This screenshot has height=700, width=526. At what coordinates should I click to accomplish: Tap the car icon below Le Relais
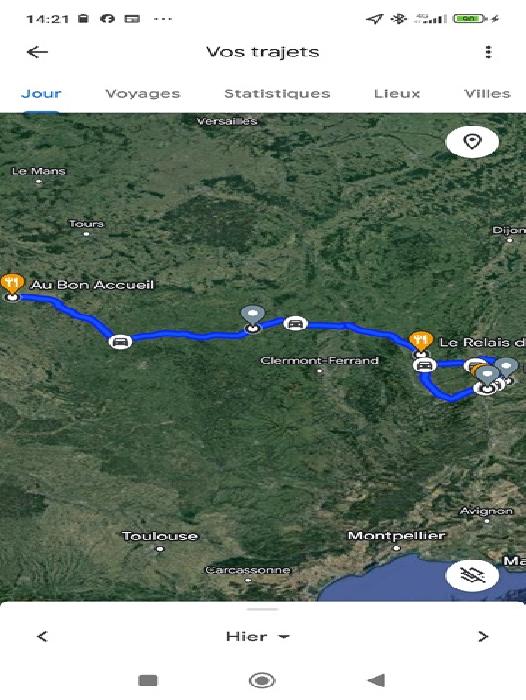(424, 365)
